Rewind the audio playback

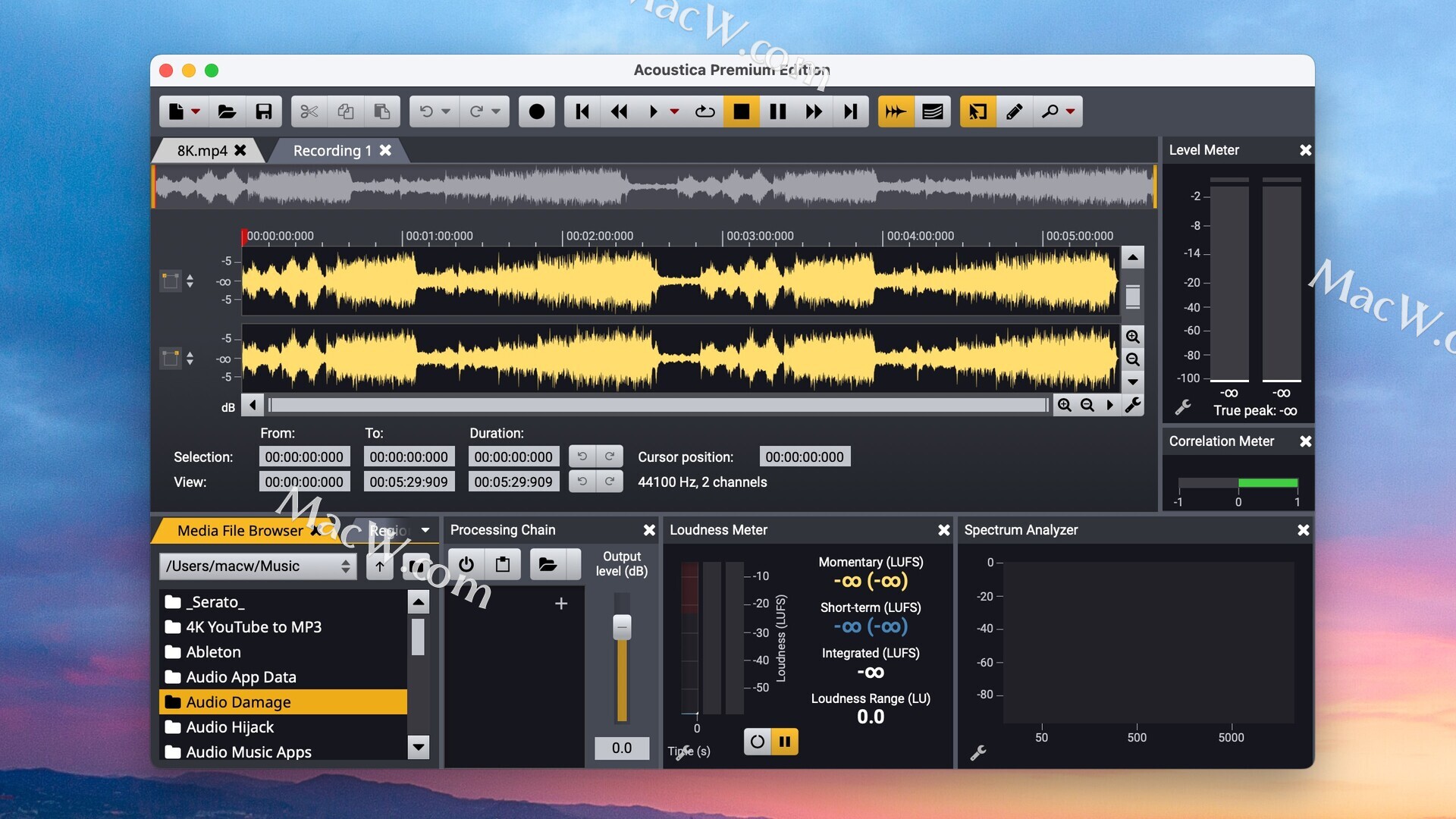point(619,112)
